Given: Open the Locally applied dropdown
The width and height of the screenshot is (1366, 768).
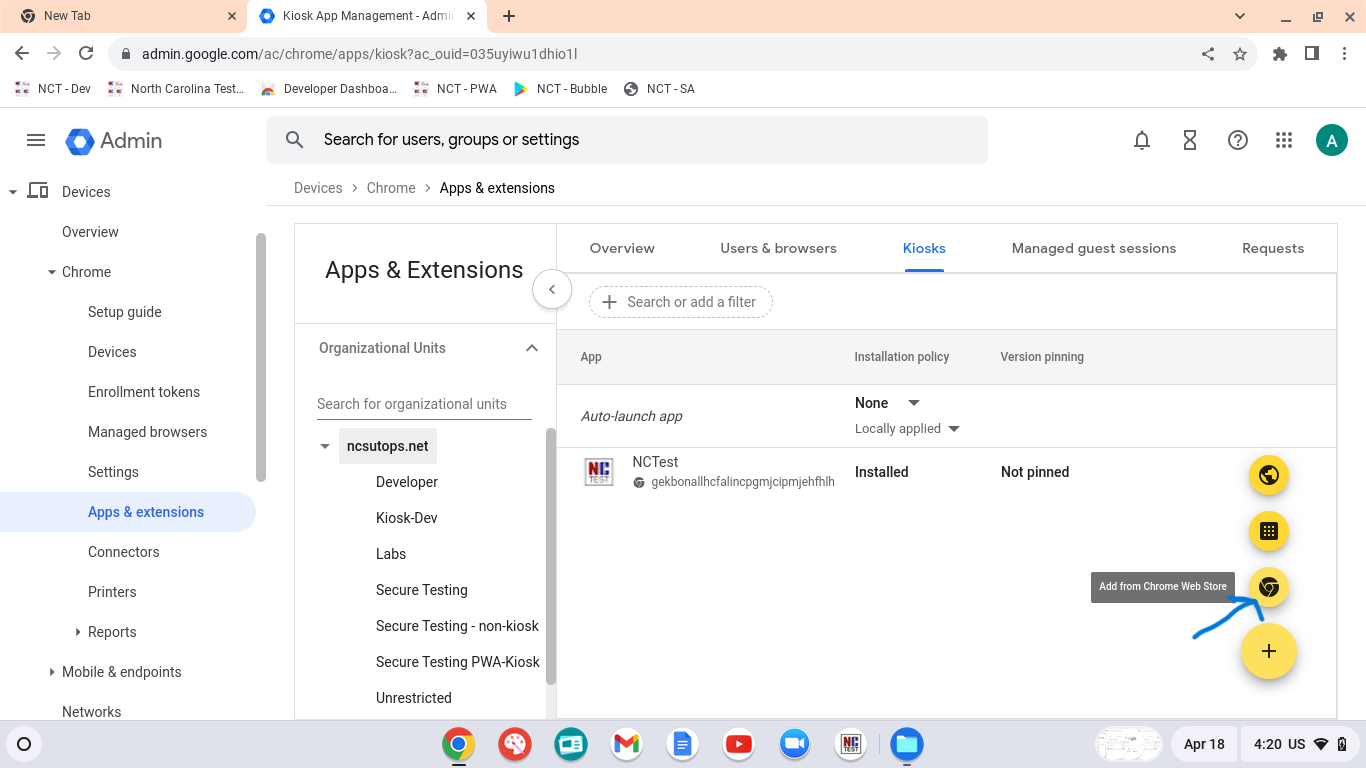Looking at the screenshot, I should point(907,429).
